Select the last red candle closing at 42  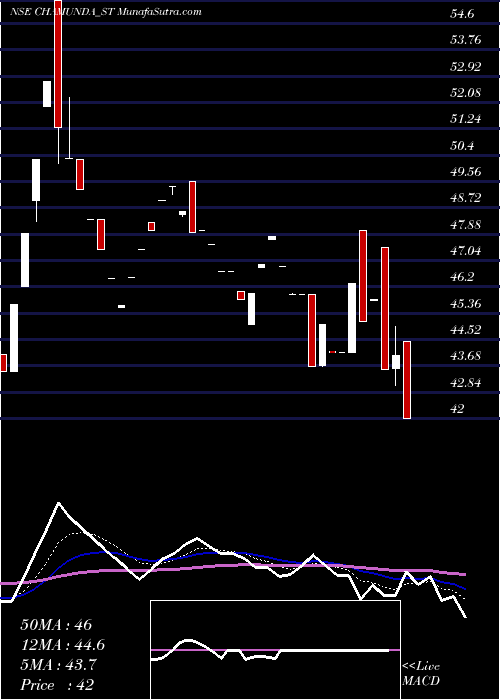click(407, 380)
